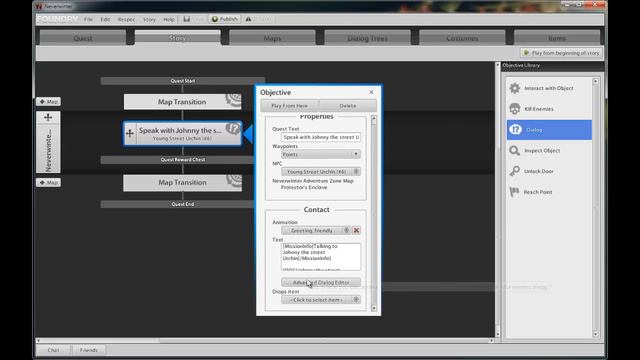Click Objective Library scrollbar down arrow
The height and width of the screenshot is (360, 640).
(596, 334)
